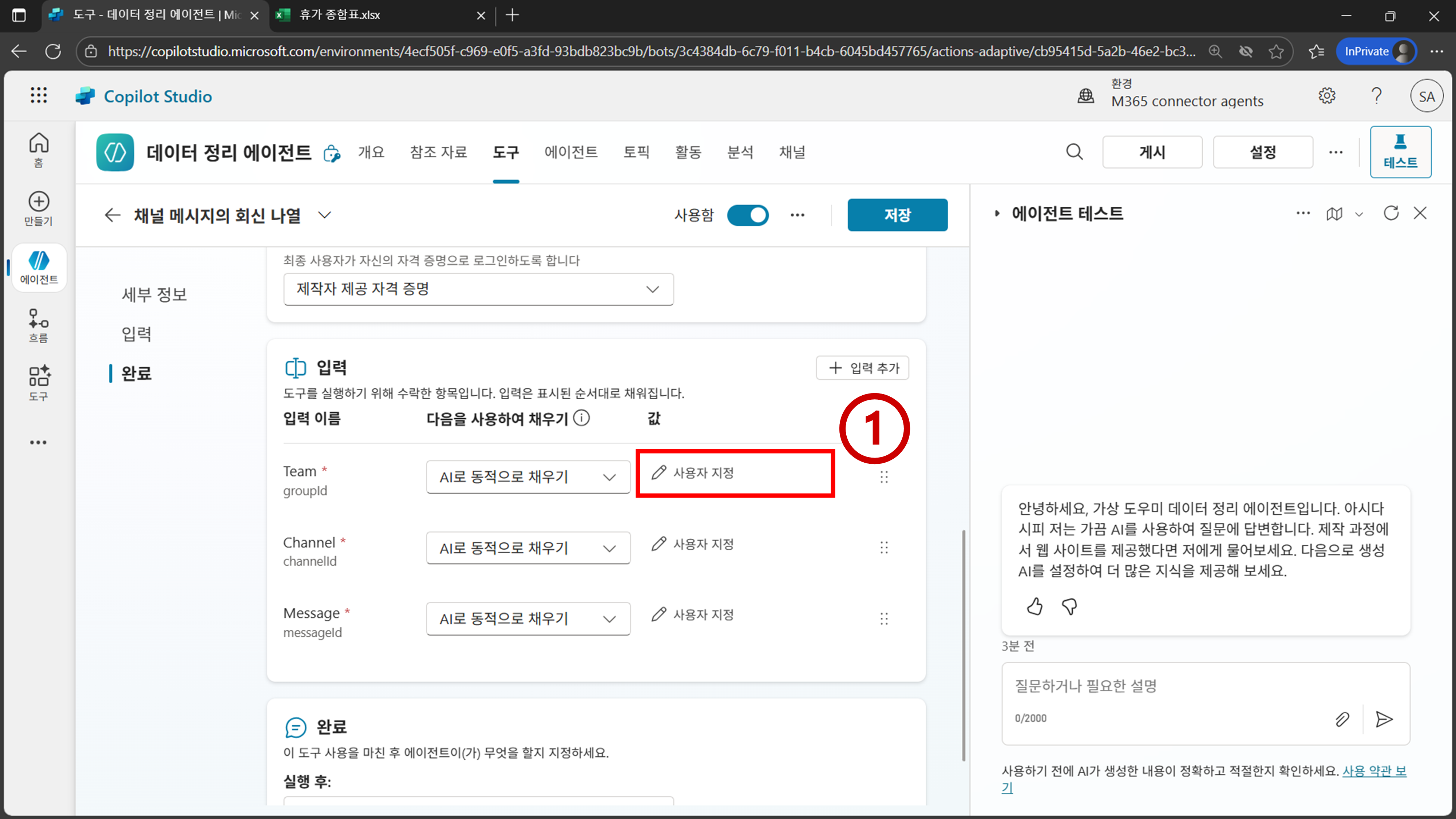
Task: Click the send message arrow icon
Action: point(1384,719)
